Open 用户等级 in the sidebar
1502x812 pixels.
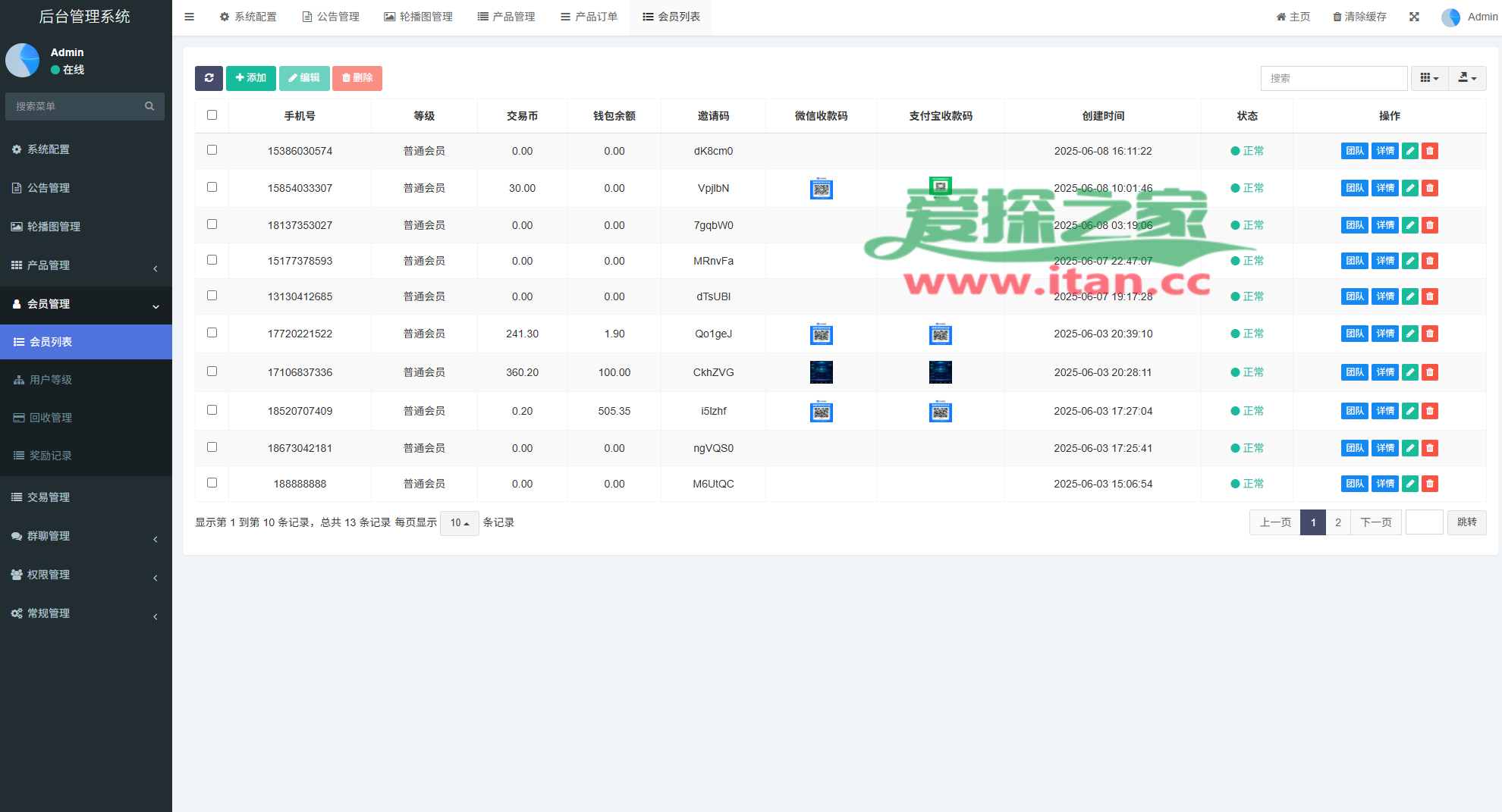51,380
